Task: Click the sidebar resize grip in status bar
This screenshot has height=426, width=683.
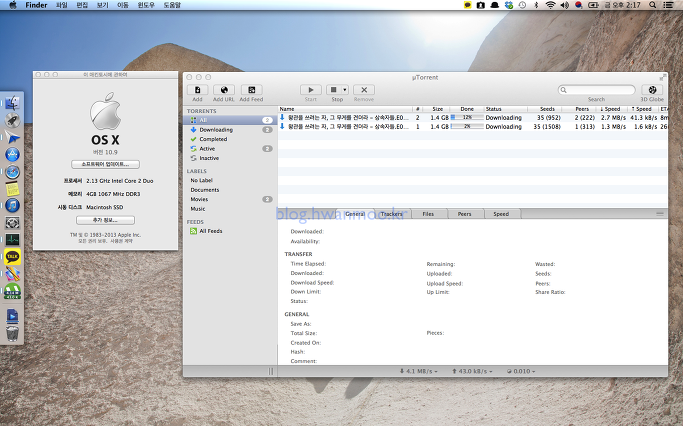Action: coord(271,371)
